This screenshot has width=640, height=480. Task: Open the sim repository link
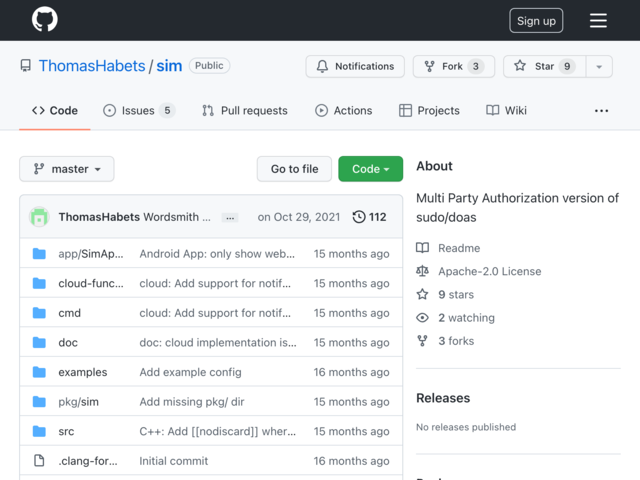click(x=169, y=66)
